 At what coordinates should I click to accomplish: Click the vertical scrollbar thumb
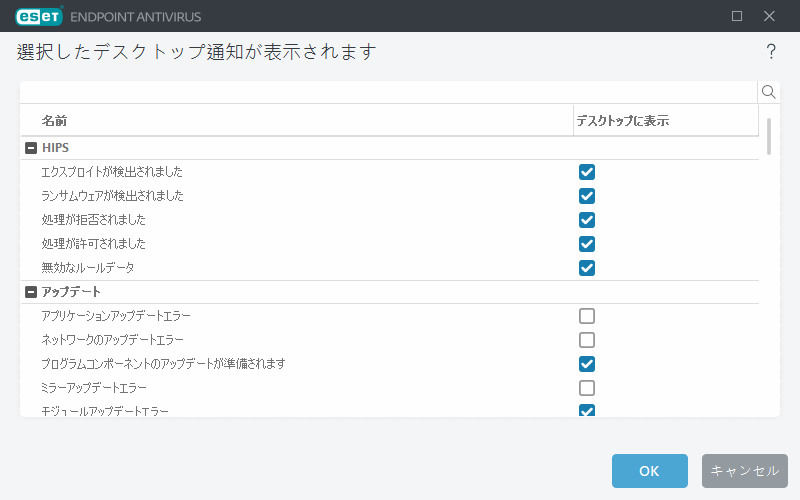pos(768,136)
